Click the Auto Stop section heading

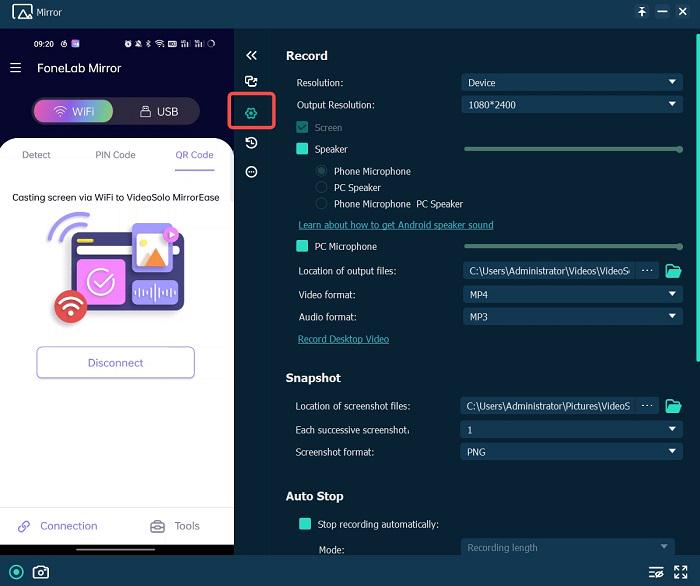pos(314,496)
